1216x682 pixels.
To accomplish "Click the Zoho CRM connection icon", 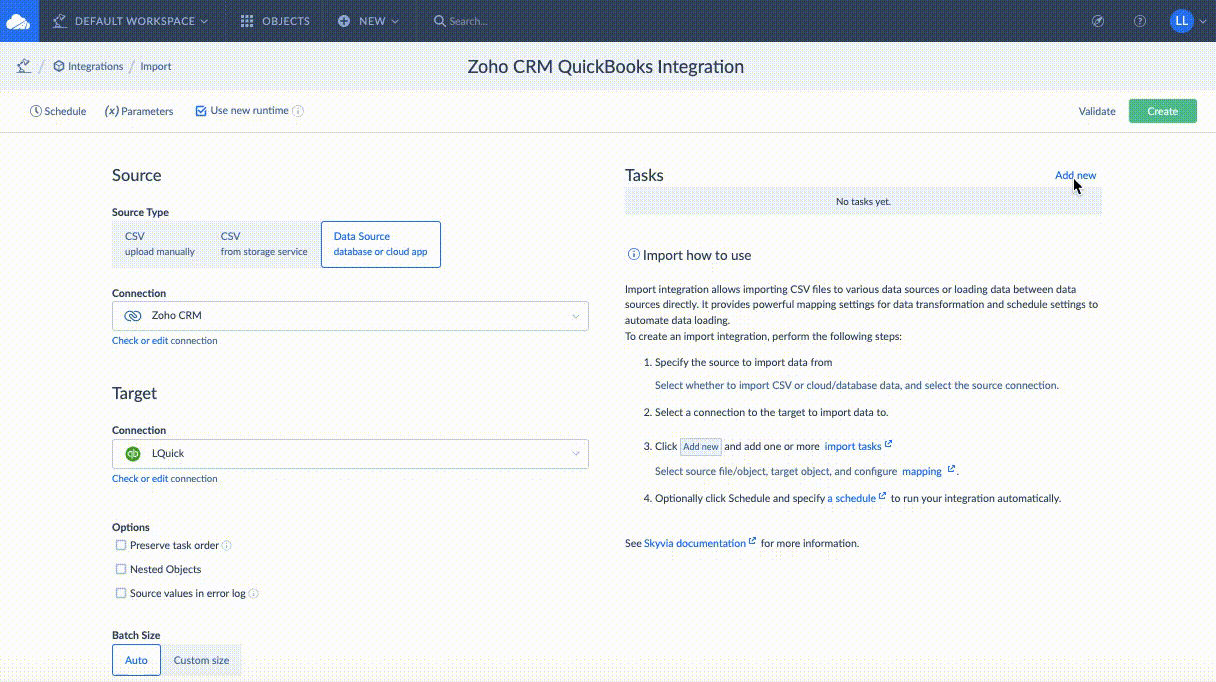I will tap(133, 316).
